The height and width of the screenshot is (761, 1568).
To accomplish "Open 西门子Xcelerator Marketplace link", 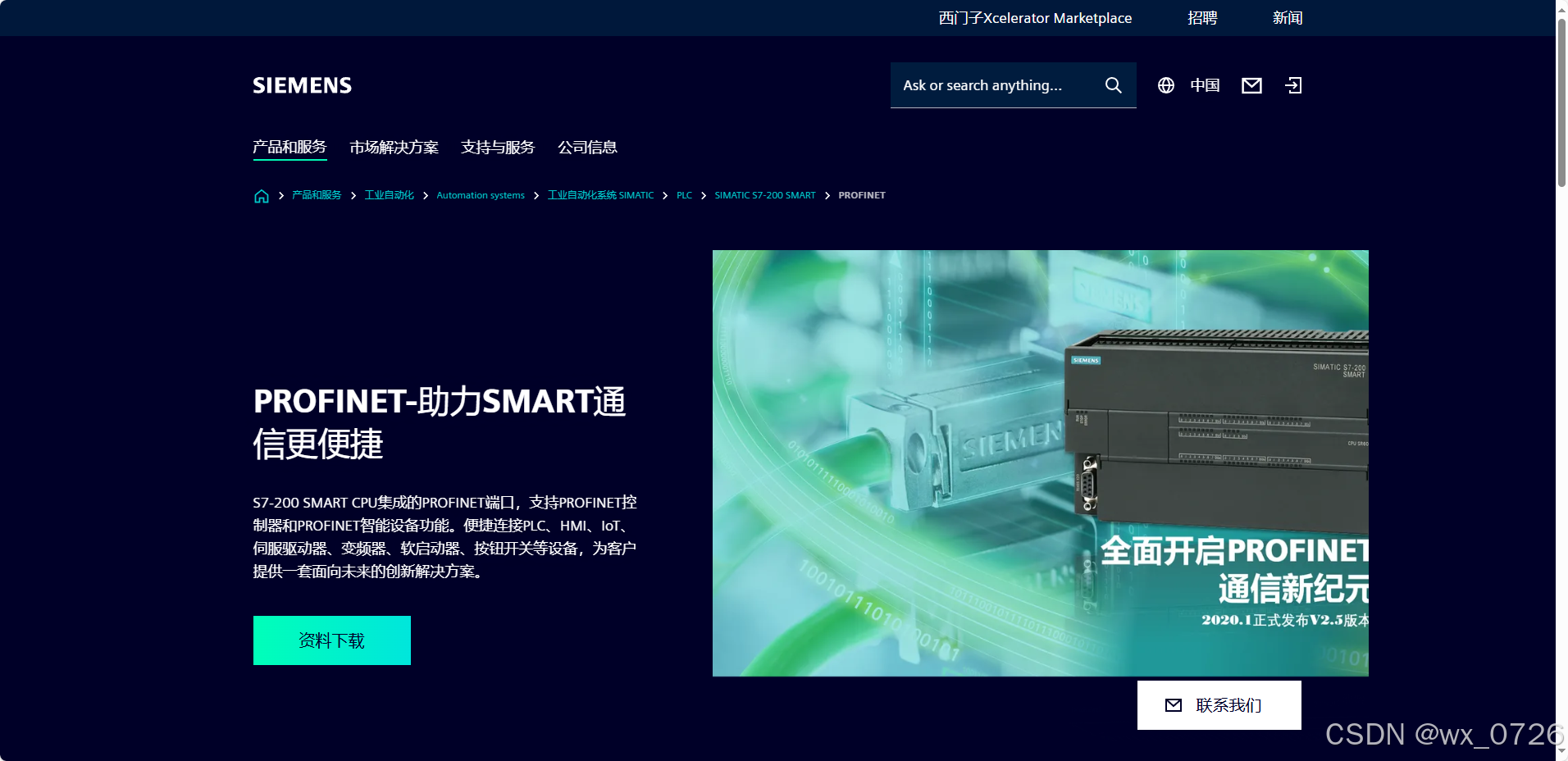I will point(1035,18).
